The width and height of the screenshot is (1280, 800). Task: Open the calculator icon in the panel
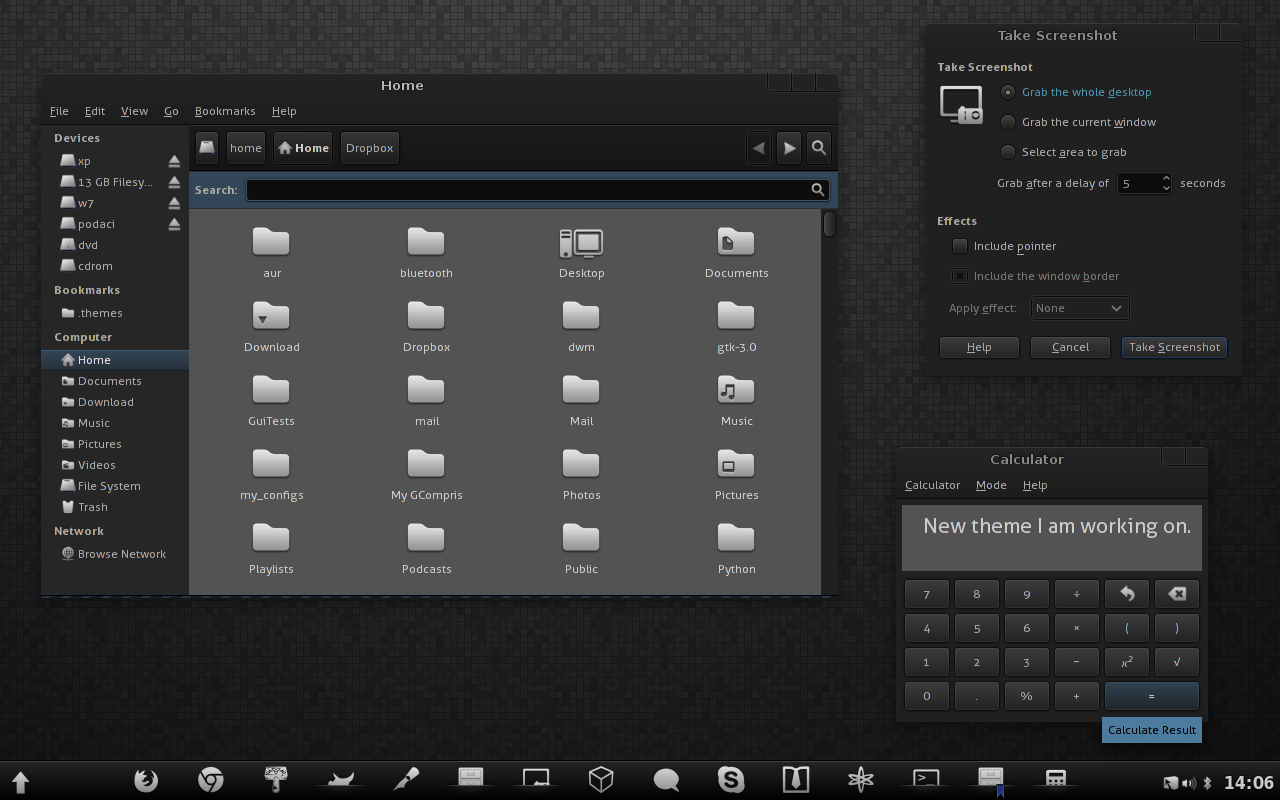(x=1055, y=779)
